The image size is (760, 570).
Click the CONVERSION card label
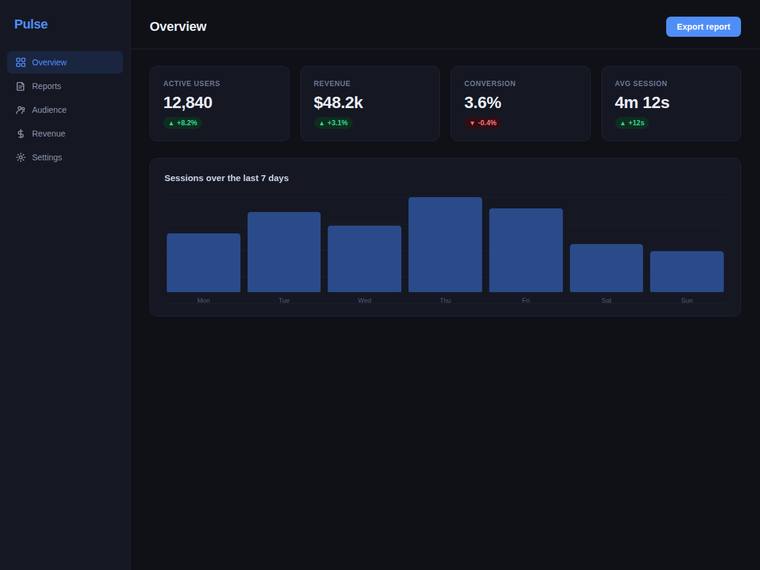coord(490,83)
